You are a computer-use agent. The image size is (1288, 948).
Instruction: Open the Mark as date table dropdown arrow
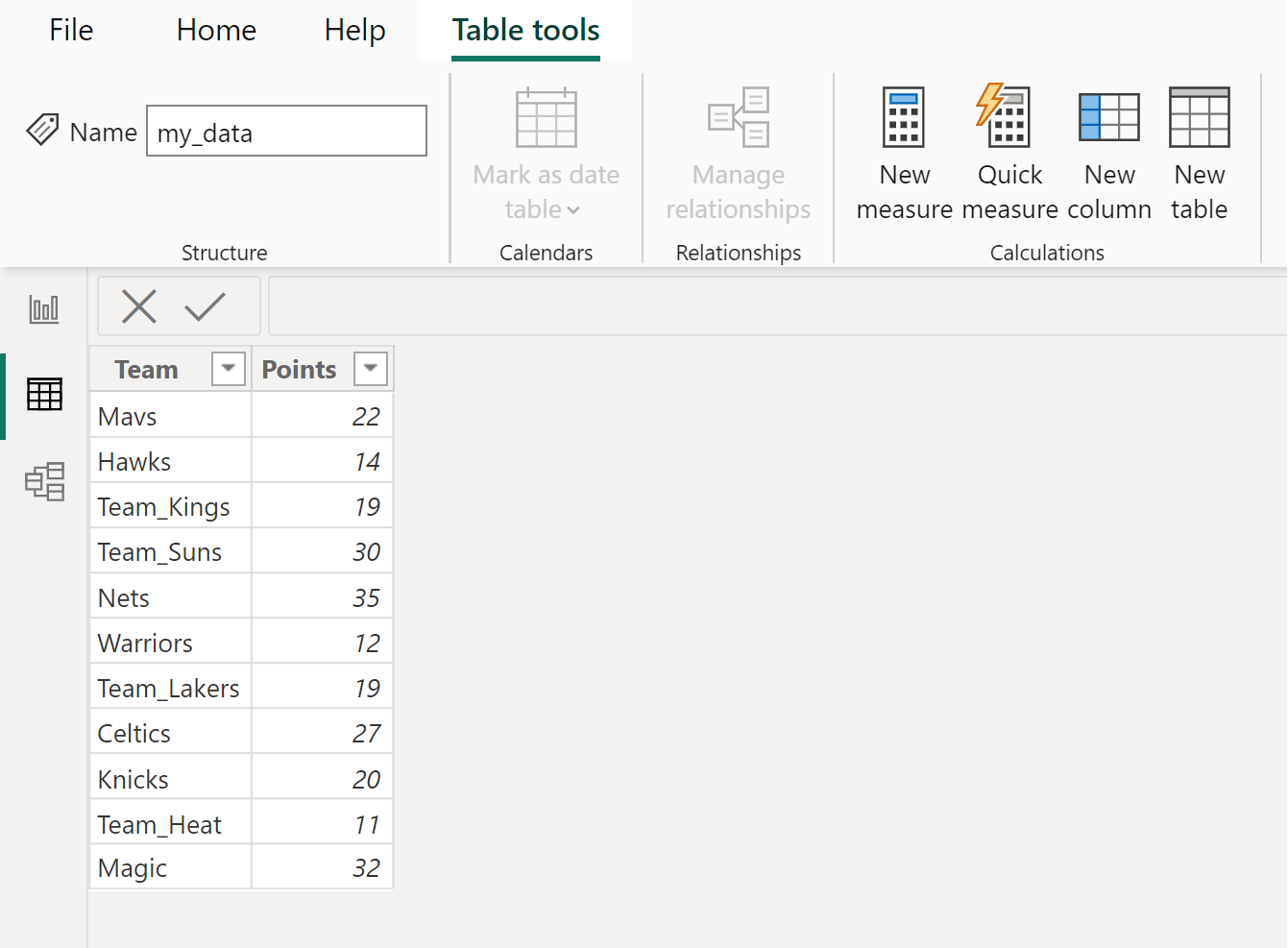coord(575,210)
